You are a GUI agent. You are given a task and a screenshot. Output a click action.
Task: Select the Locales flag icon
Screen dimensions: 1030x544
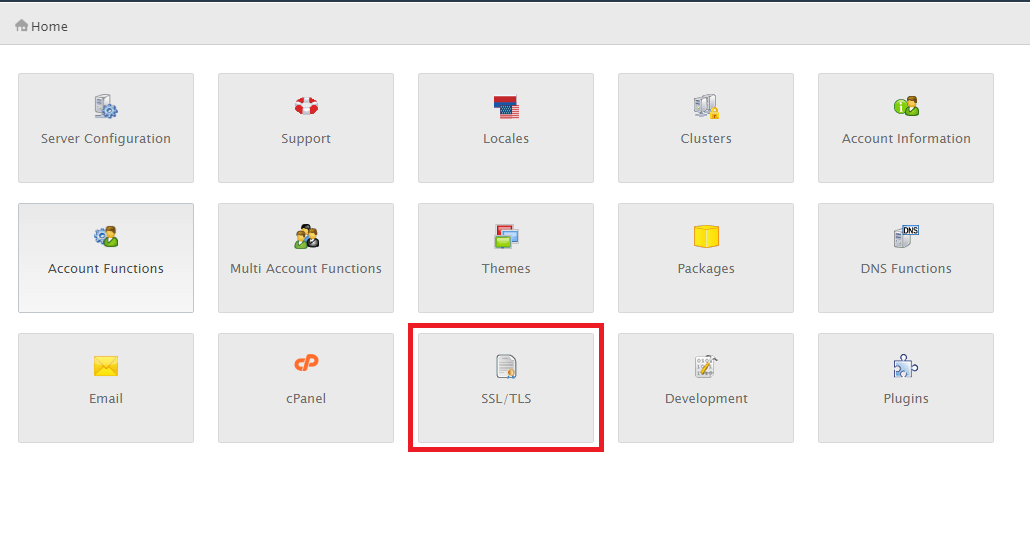pos(506,106)
